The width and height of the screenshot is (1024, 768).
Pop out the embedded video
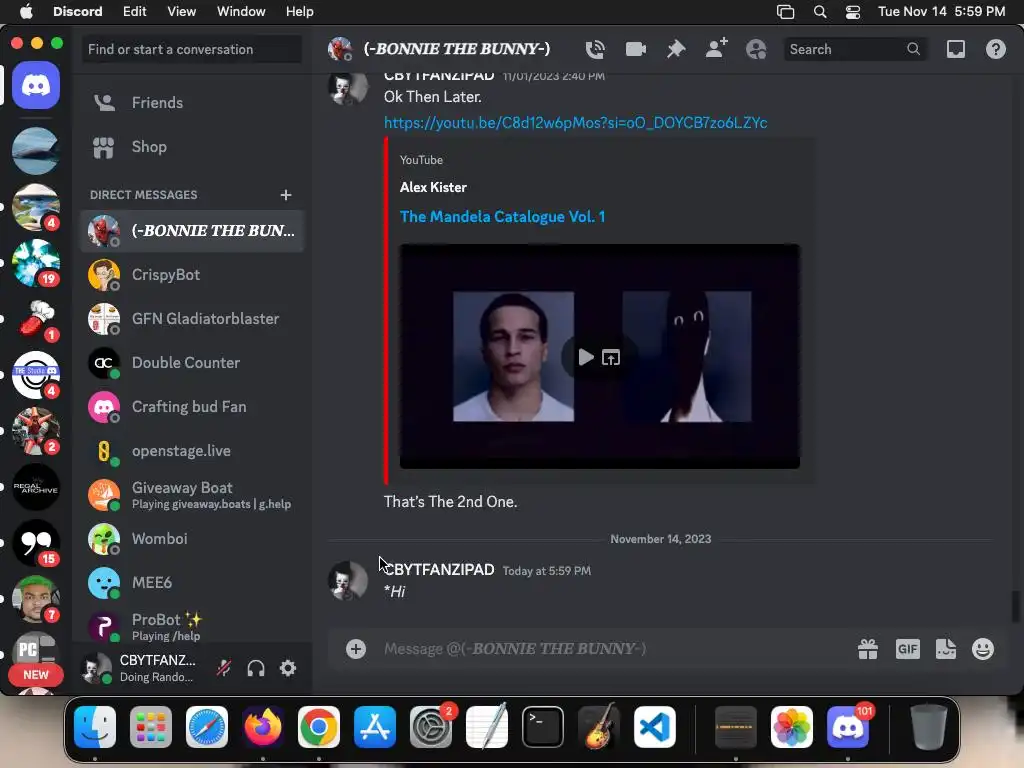(611, 357)
